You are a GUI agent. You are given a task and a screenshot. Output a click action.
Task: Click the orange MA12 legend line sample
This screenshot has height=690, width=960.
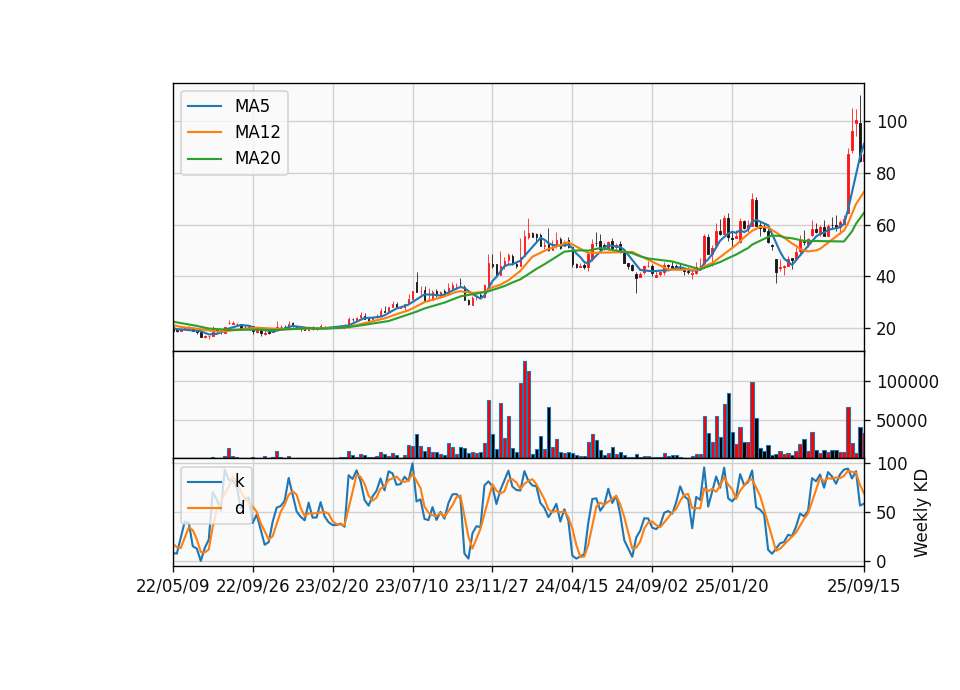click(x=204, y=132)
